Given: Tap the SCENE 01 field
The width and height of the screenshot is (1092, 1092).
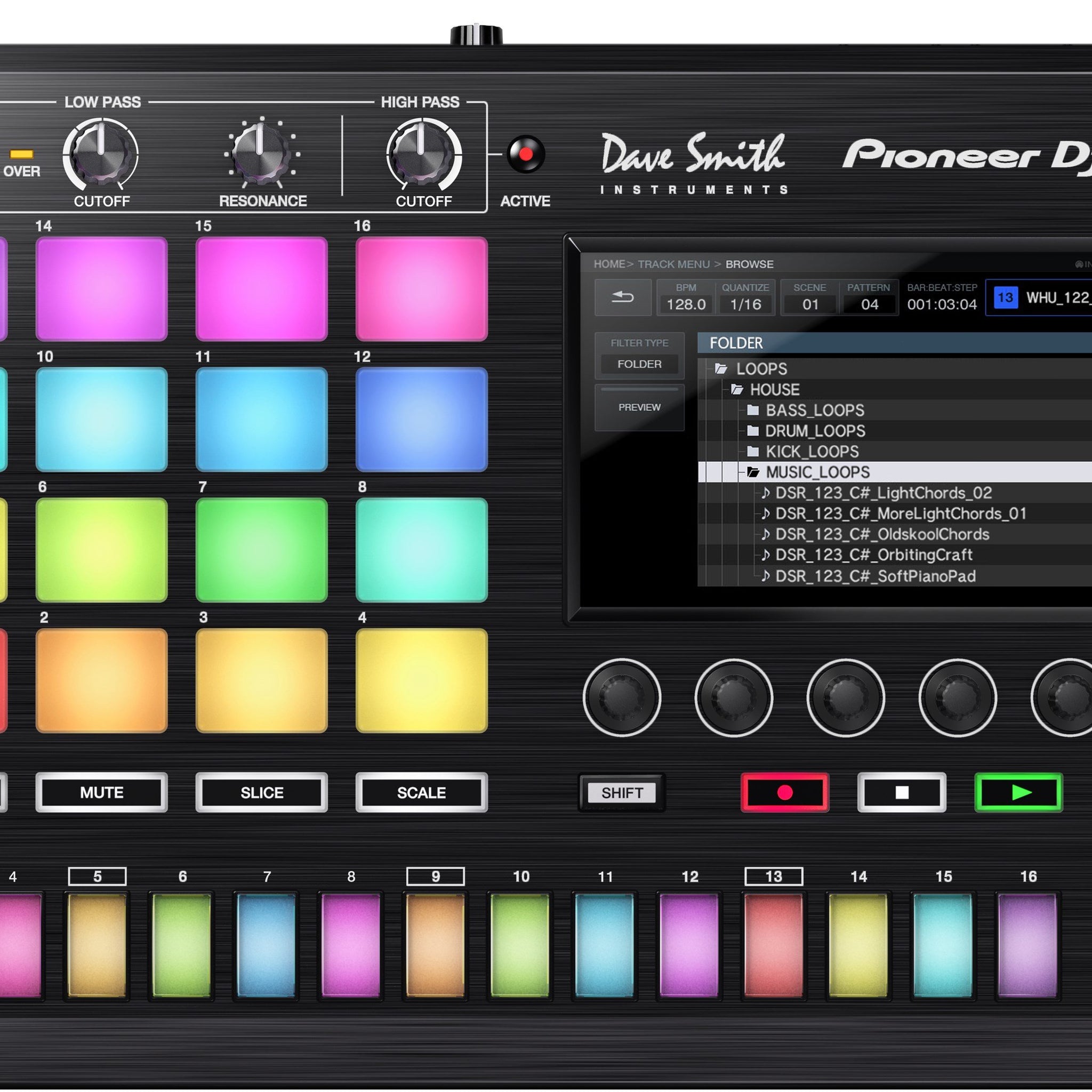Looking at the screenshot, I should point(810,298).
